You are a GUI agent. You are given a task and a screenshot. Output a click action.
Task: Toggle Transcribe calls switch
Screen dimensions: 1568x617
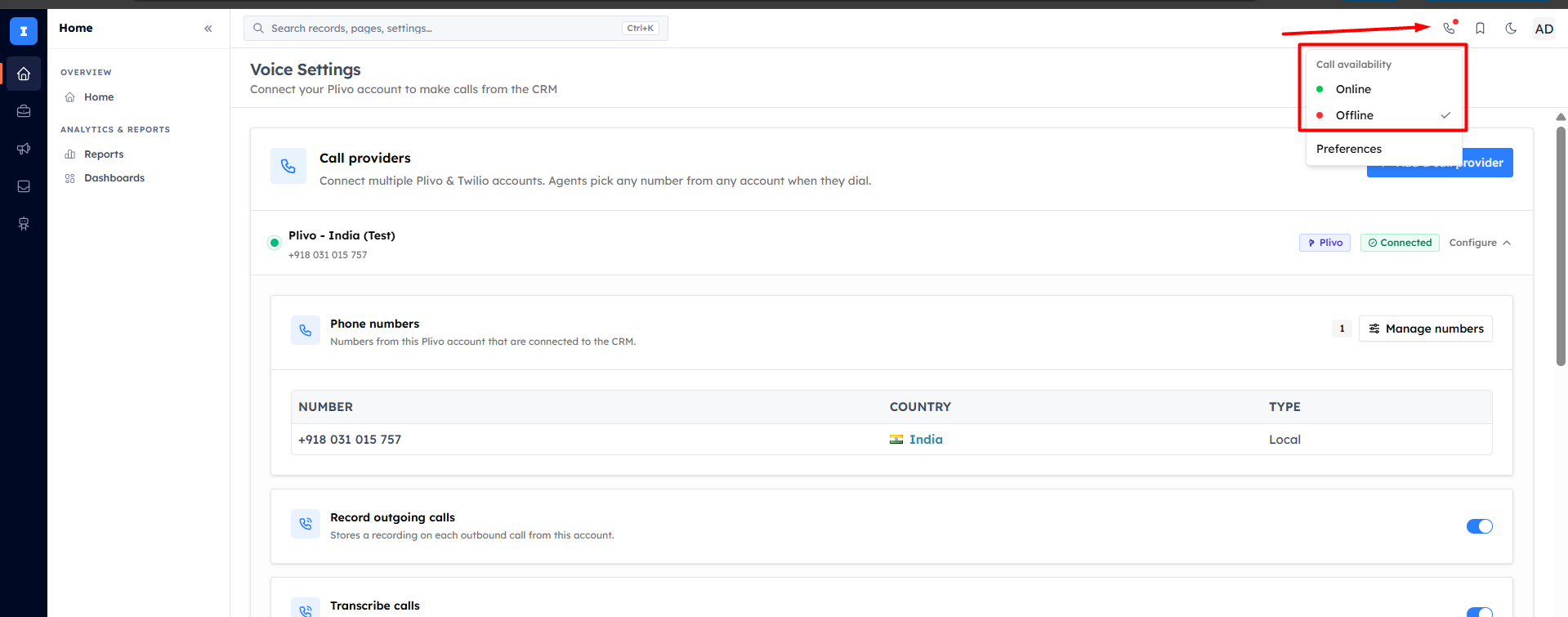tap(1479, 612)
